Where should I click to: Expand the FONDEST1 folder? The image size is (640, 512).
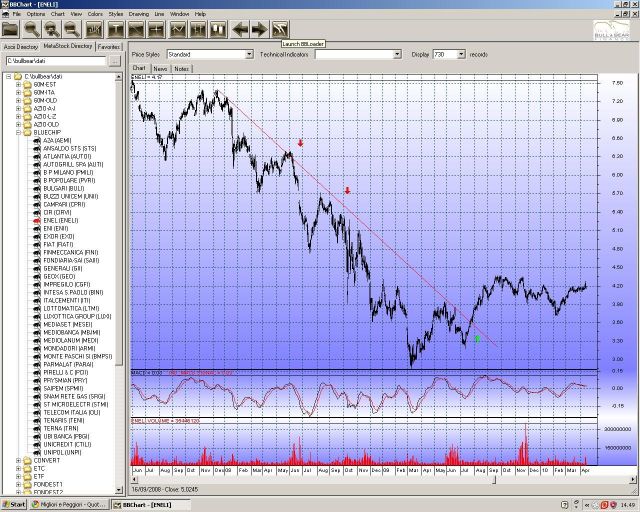point(18,485)
